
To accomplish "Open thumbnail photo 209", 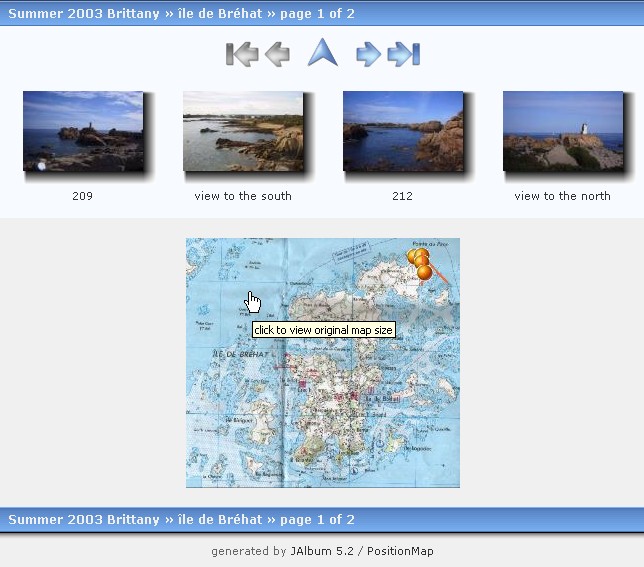I will tap(83, 131).
